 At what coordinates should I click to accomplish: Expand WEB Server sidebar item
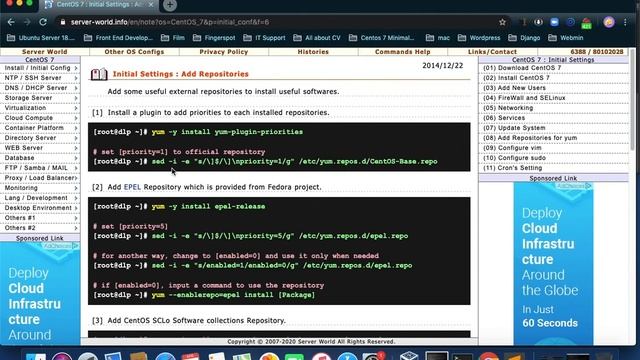tap(40, 148)
